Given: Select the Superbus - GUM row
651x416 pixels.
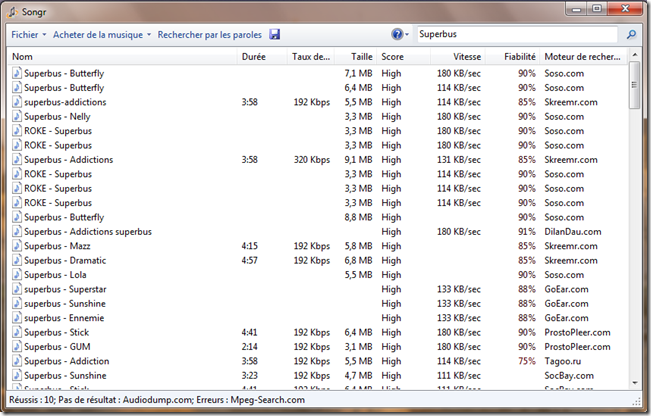Looking at the screenshot, I should point(318,347).
